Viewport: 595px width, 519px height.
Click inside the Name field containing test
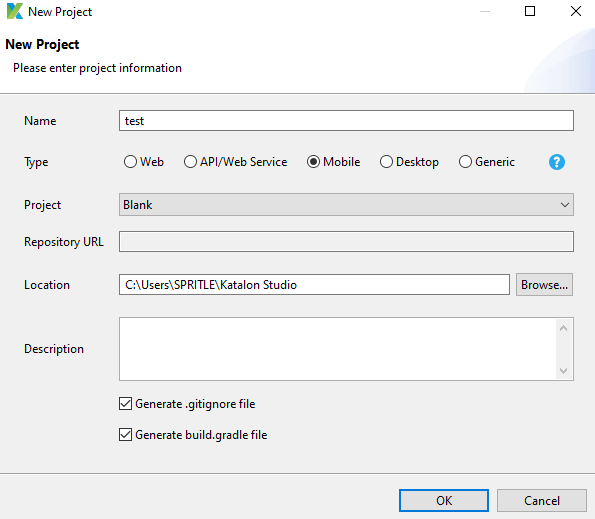(346, 121)
